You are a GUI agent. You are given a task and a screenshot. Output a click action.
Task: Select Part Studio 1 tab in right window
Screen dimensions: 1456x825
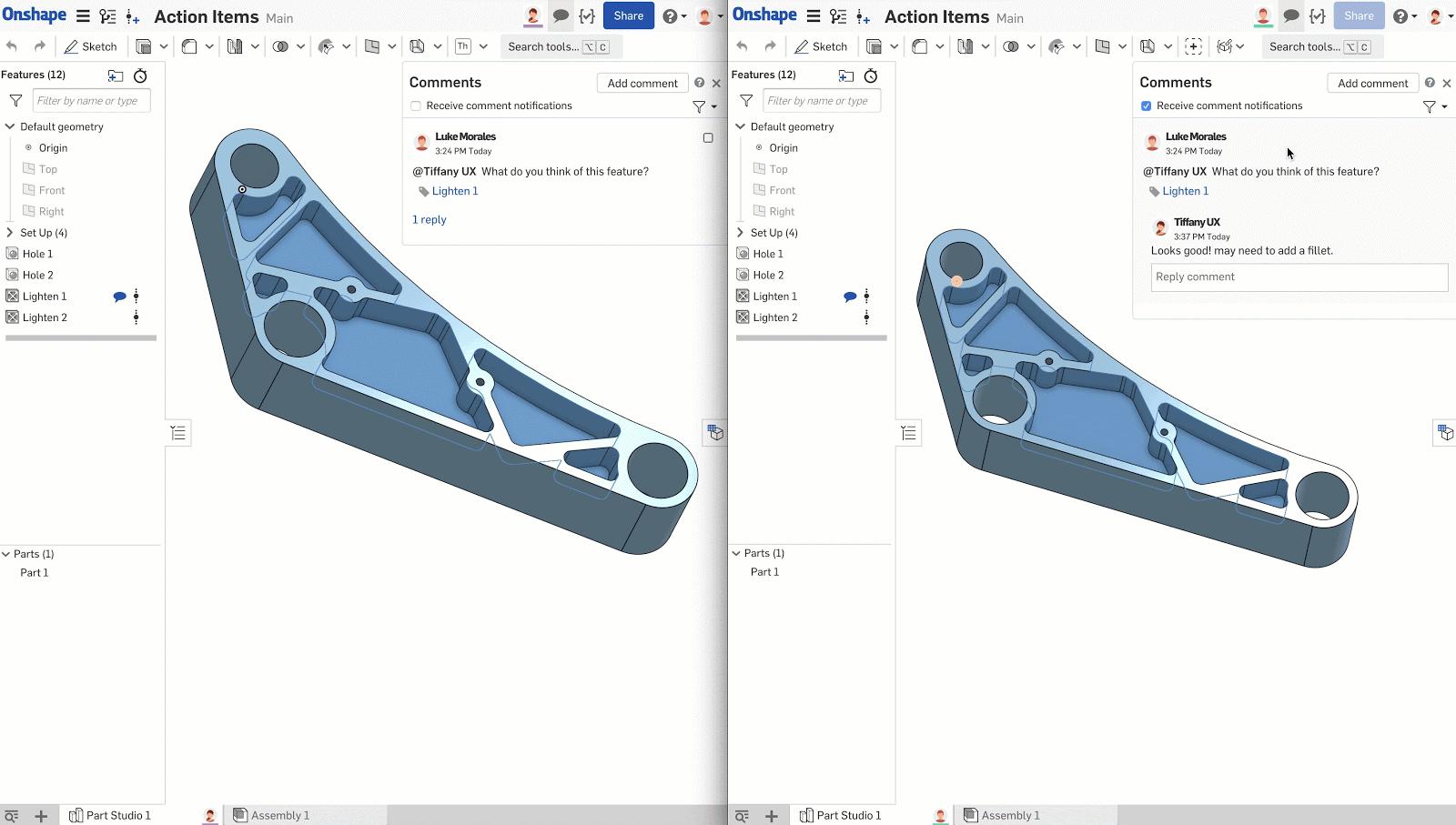pyautogui.click(x=840, y=816)
